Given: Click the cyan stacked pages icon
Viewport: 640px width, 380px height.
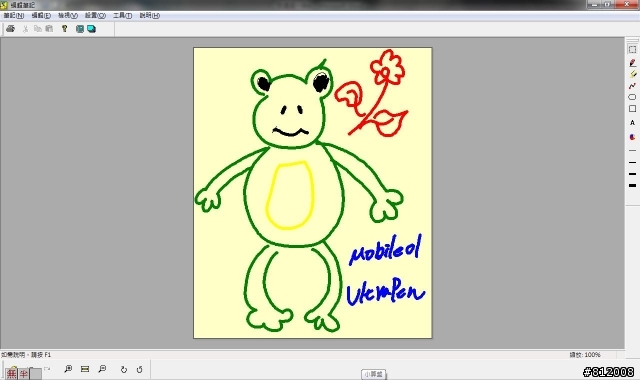Looking at the screenshot, I should pos(91,29).
